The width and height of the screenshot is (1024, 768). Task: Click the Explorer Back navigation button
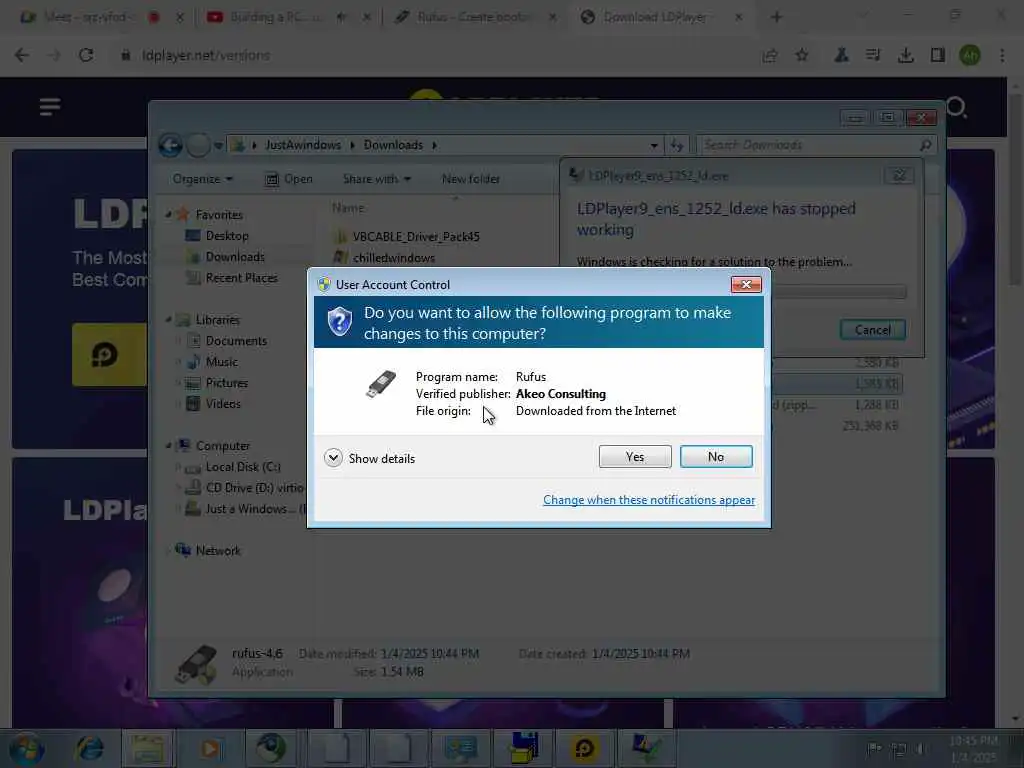click(170, 145)
